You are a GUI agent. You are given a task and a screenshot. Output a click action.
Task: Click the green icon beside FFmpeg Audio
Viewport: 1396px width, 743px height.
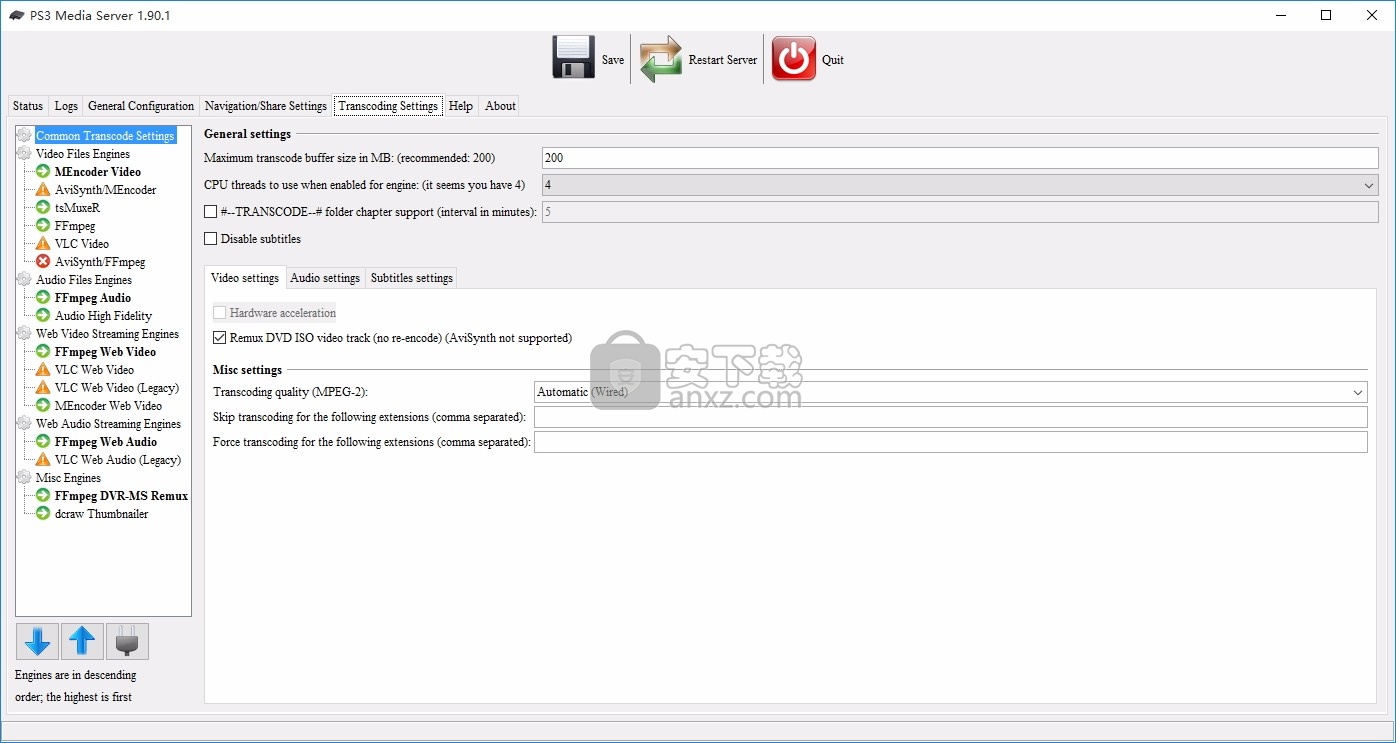point(43,298)
